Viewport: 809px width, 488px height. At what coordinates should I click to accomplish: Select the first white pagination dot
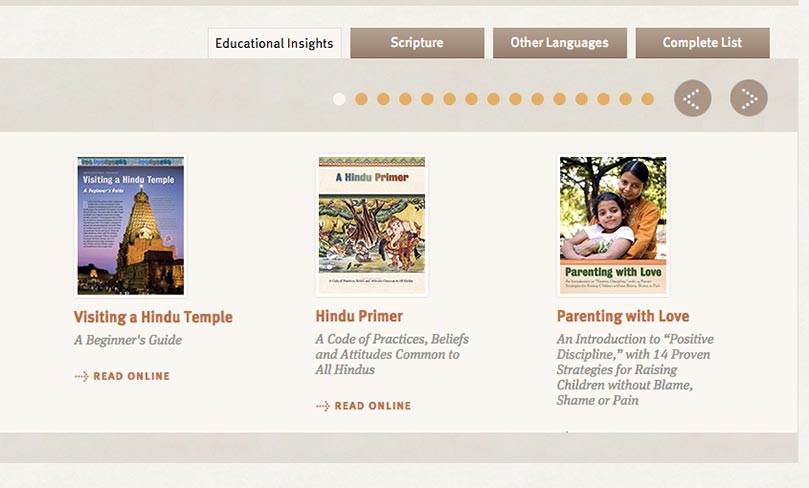339,99
